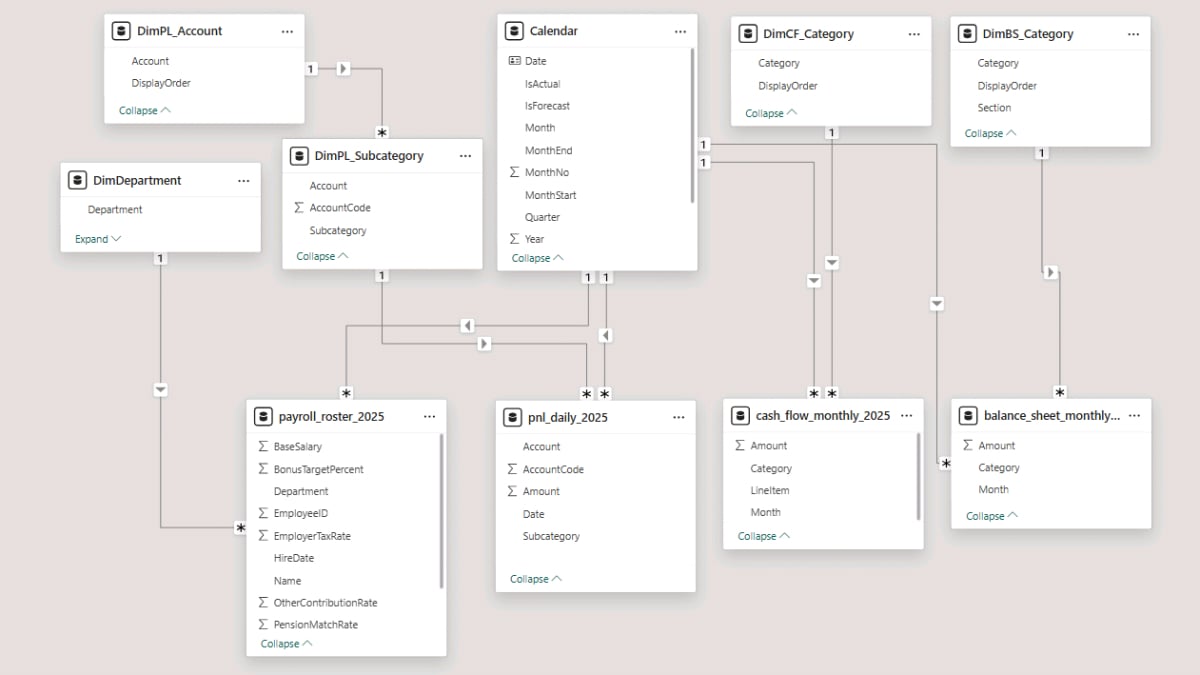Viewport: 1200px width, 675px height.
Task: Select the sigma icon next to BaseSalary
Action: coord(261,446)
